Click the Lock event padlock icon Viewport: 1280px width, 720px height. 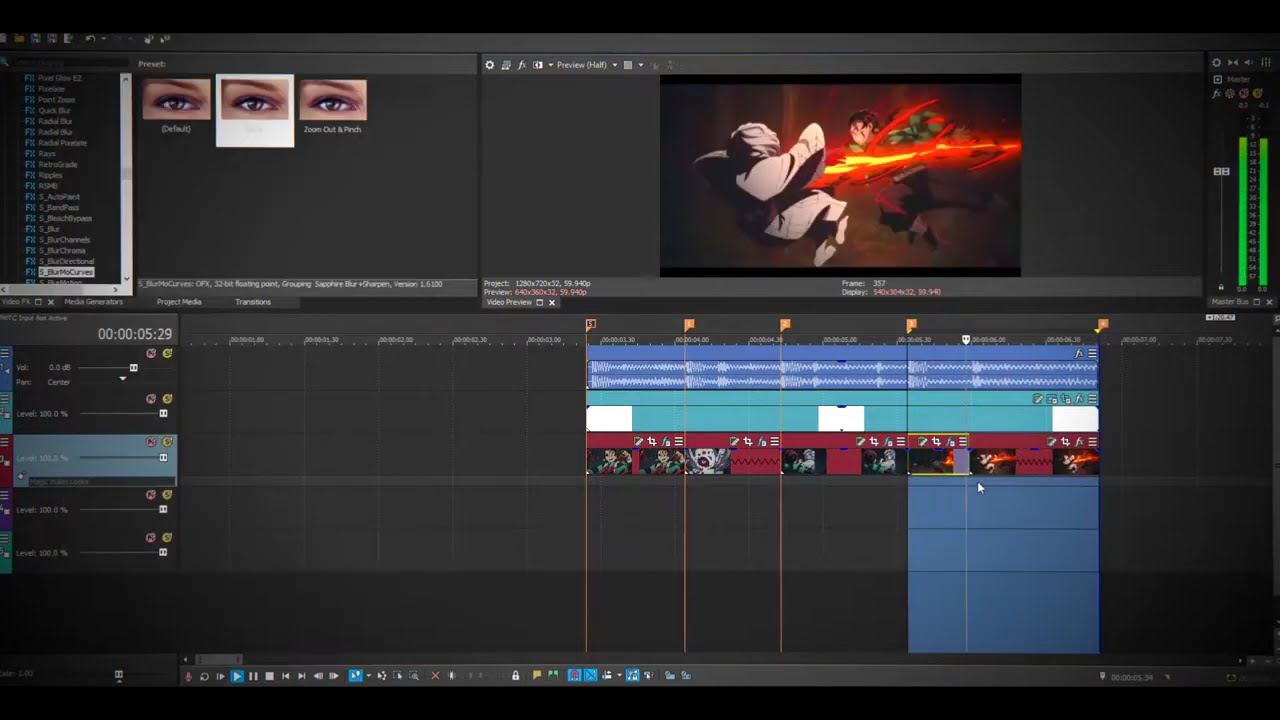515,676
